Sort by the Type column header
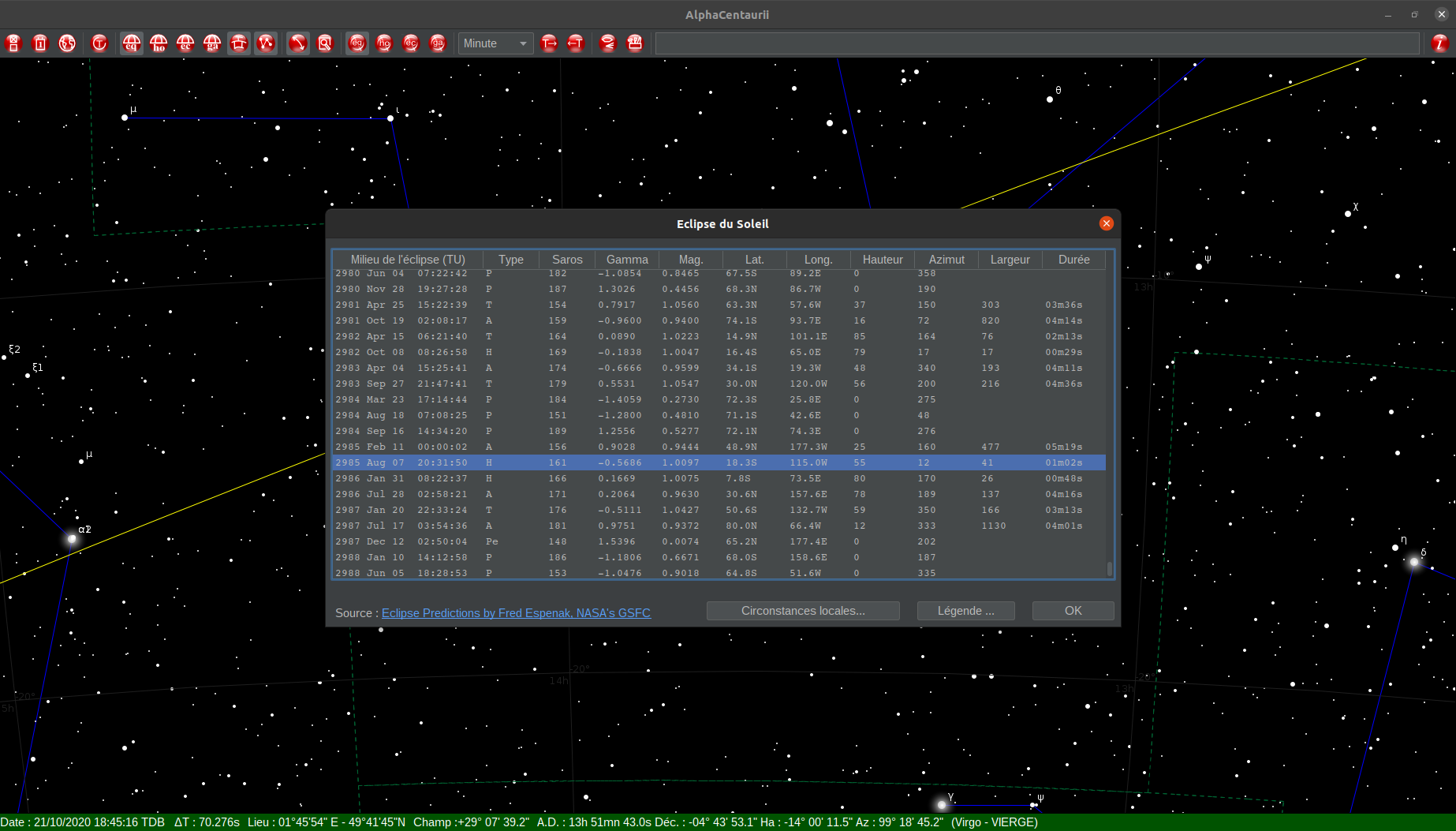The height and width of the screenshot is (831, 1456). point(511,260)
